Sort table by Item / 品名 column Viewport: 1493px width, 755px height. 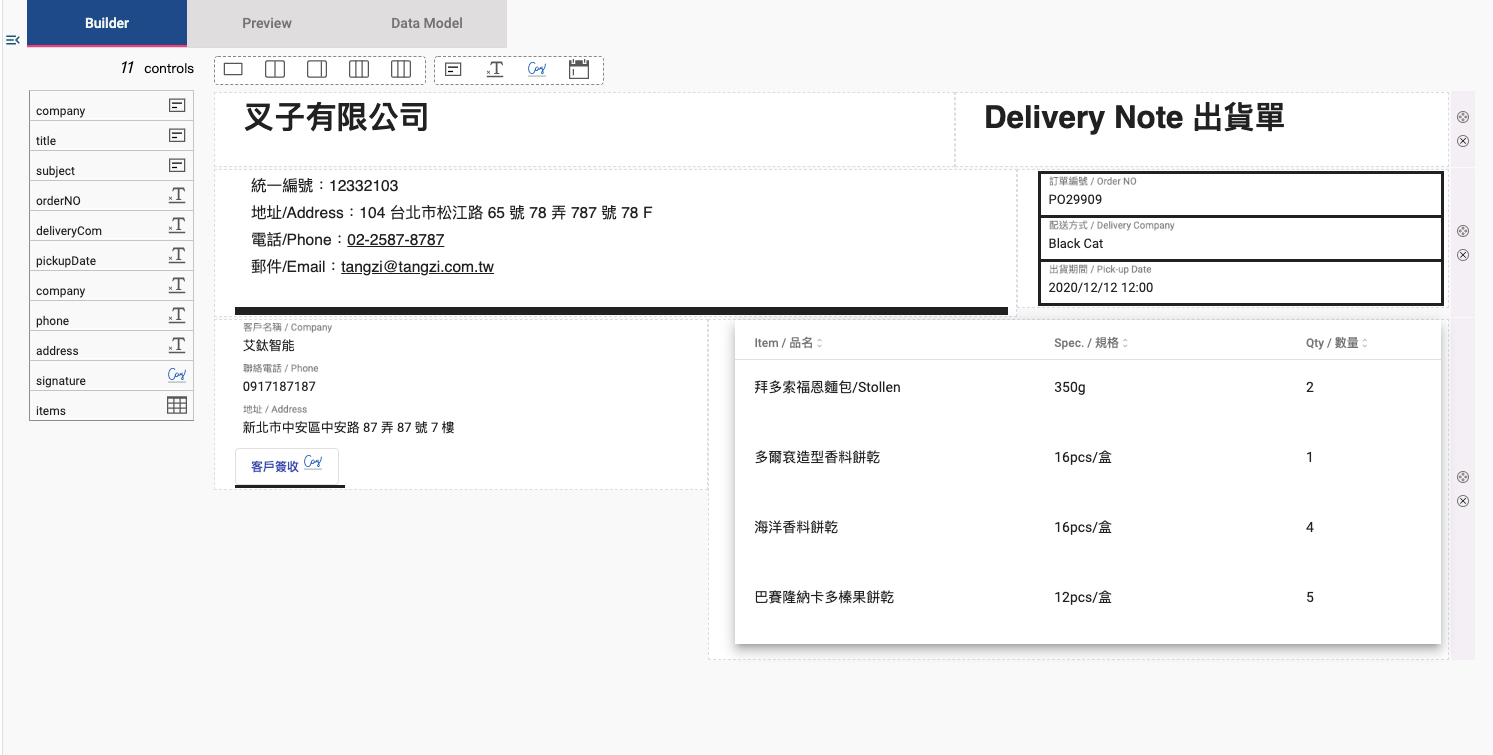(x=789, y=343)
